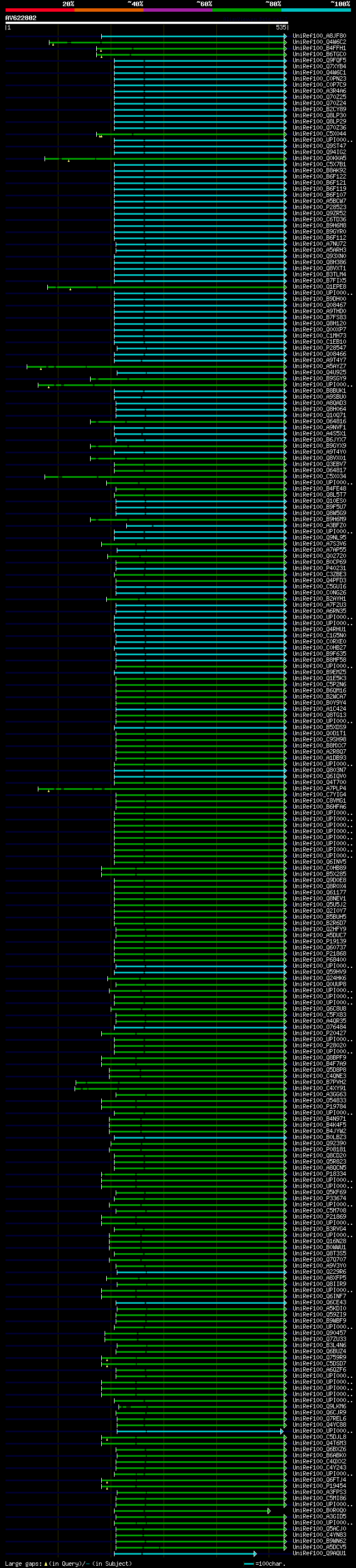Open UniRef100_B2CY89 hit
Viewport: 356px width, 1568px height.
click(x=319, y=110)
